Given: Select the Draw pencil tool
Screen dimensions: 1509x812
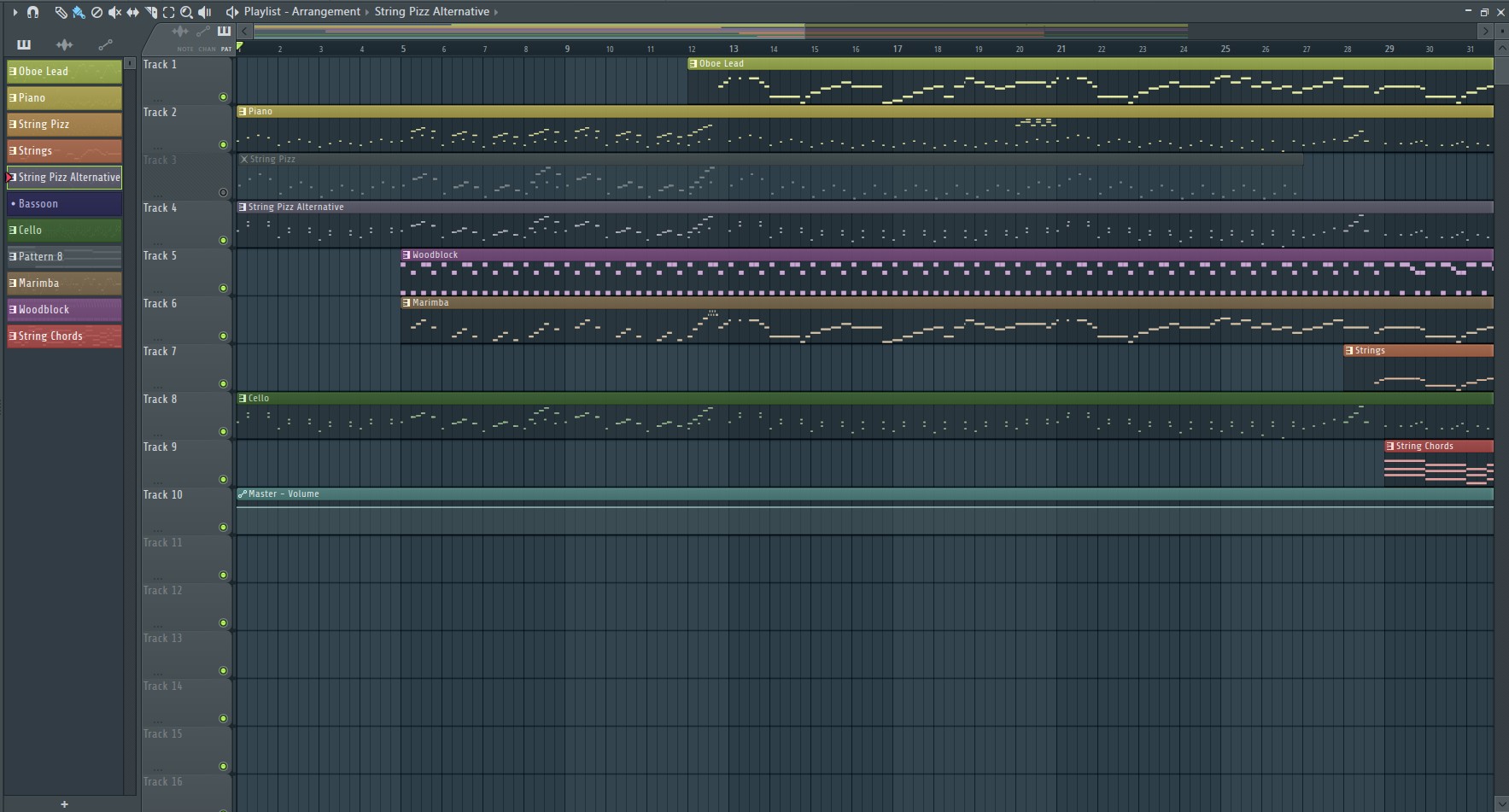Looking at the screenshot, I should [x=61, y=12].
